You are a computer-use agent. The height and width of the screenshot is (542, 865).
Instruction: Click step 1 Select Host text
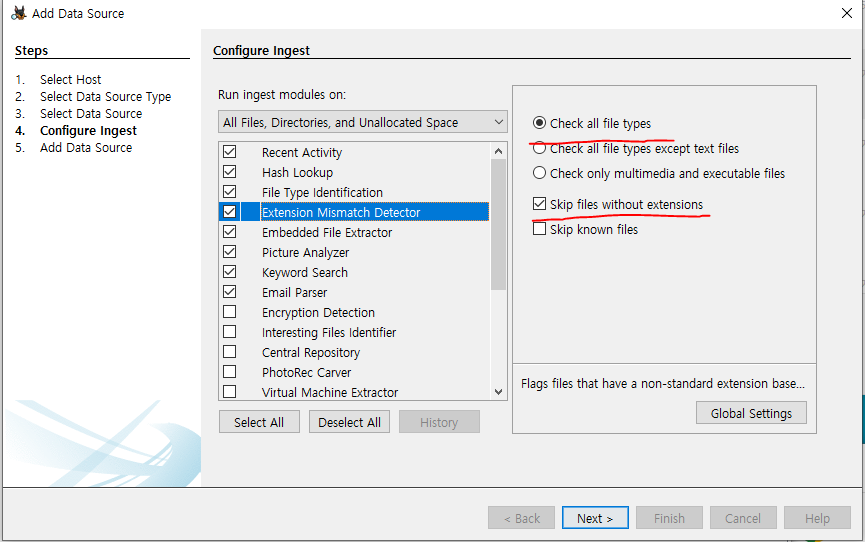(71, 79)
